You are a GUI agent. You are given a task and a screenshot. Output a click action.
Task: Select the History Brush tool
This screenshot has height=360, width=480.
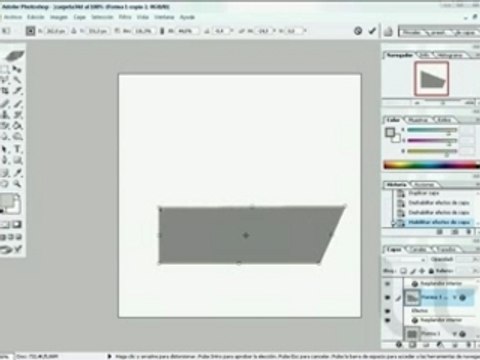(17, 115)
